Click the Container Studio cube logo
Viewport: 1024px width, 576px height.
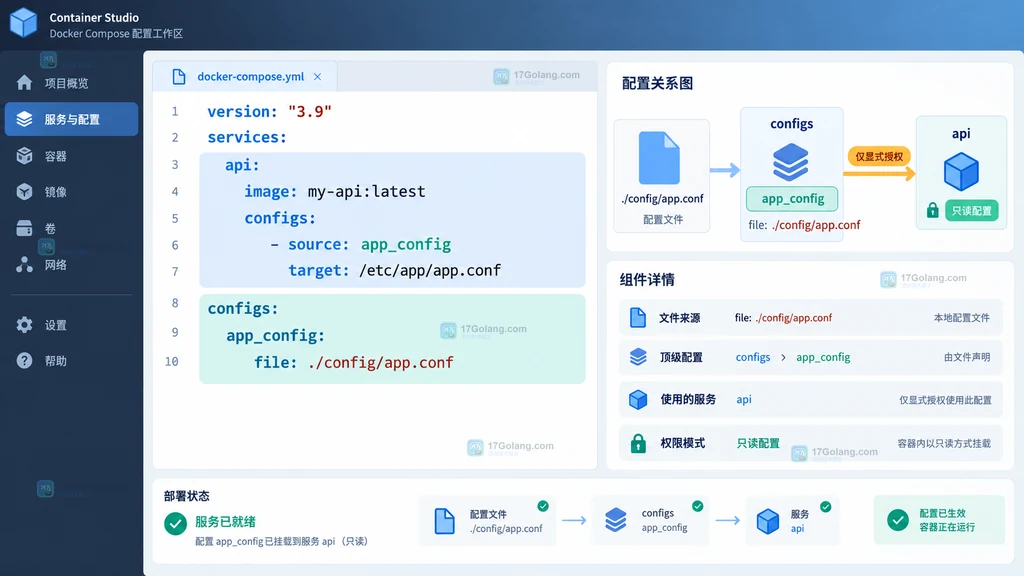[24, 23]
